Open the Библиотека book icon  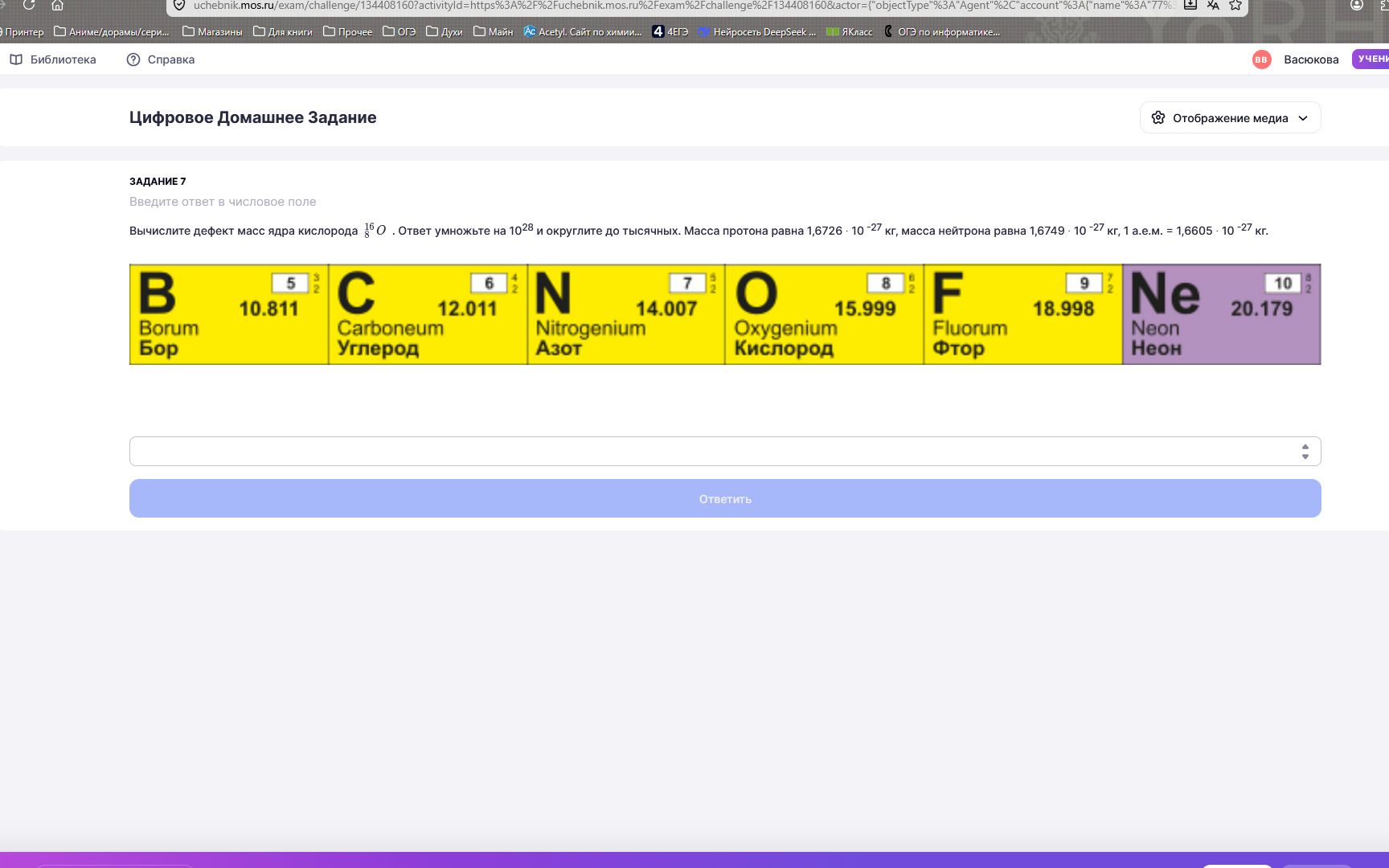tap(16, 59)
